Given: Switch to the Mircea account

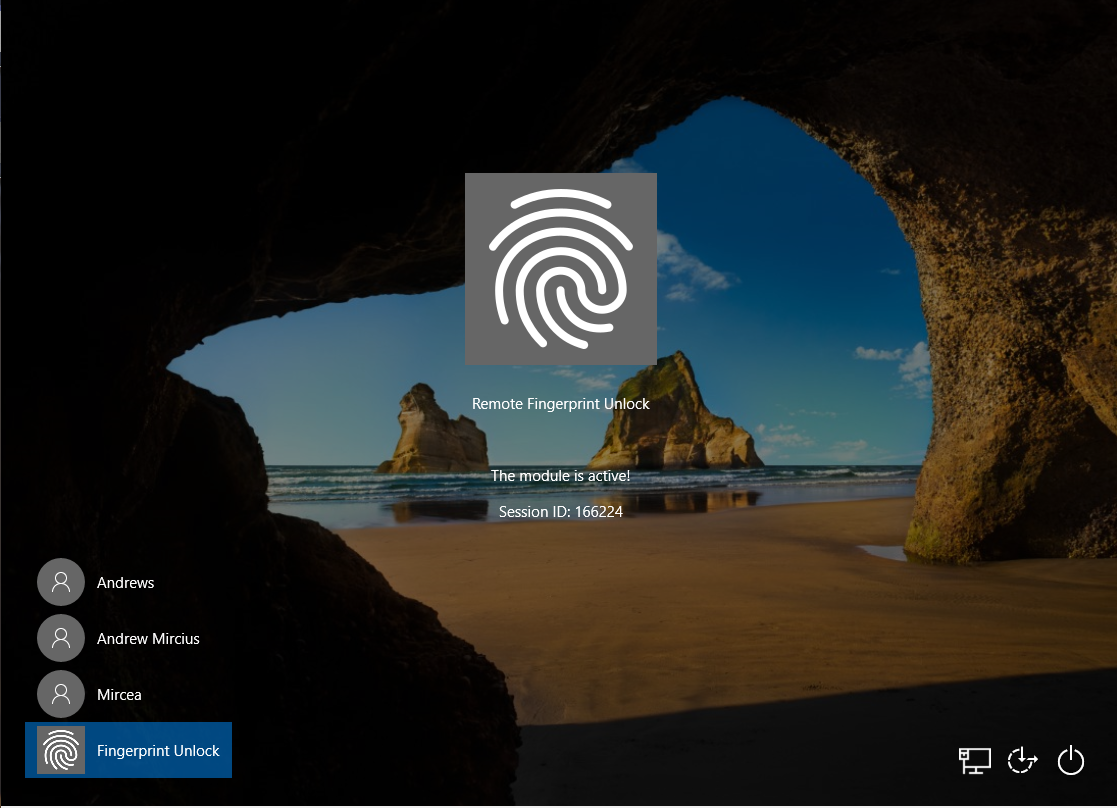Looking at the screenshot, I should coord(120,694).
